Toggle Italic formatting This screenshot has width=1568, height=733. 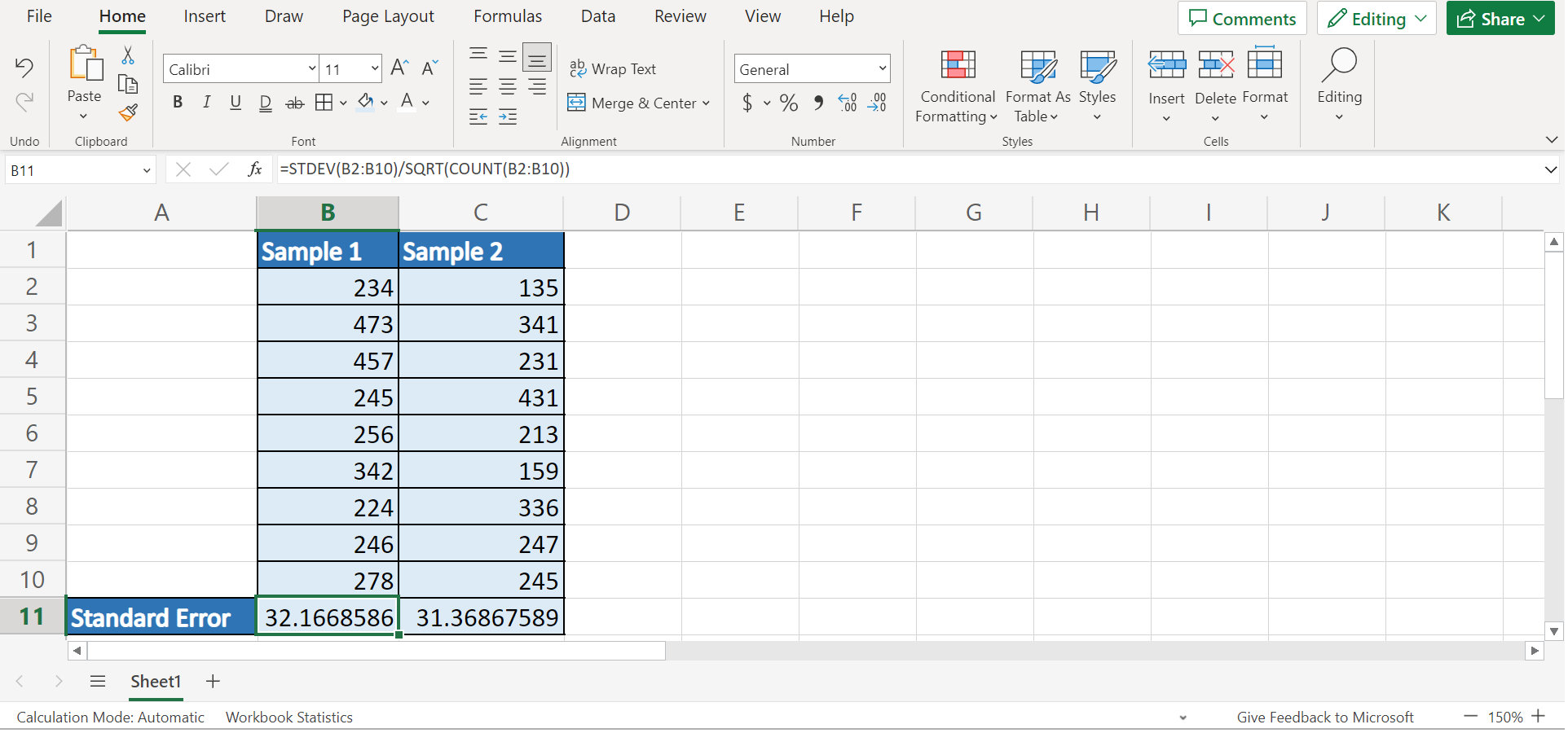(x=206, y=103)
